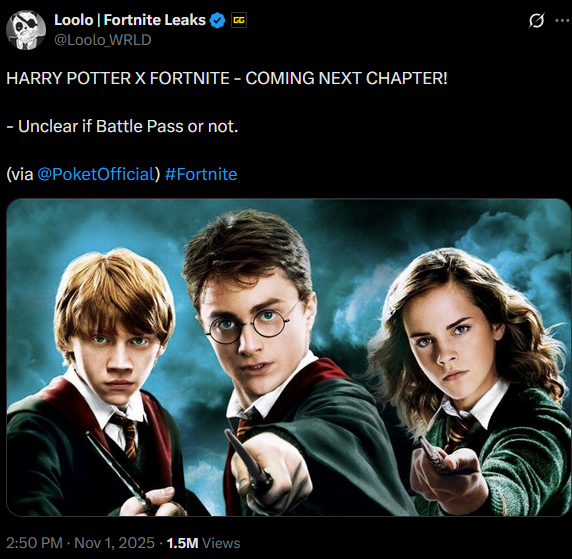Click the Unclear if Battle Pass line

(122, 126)
